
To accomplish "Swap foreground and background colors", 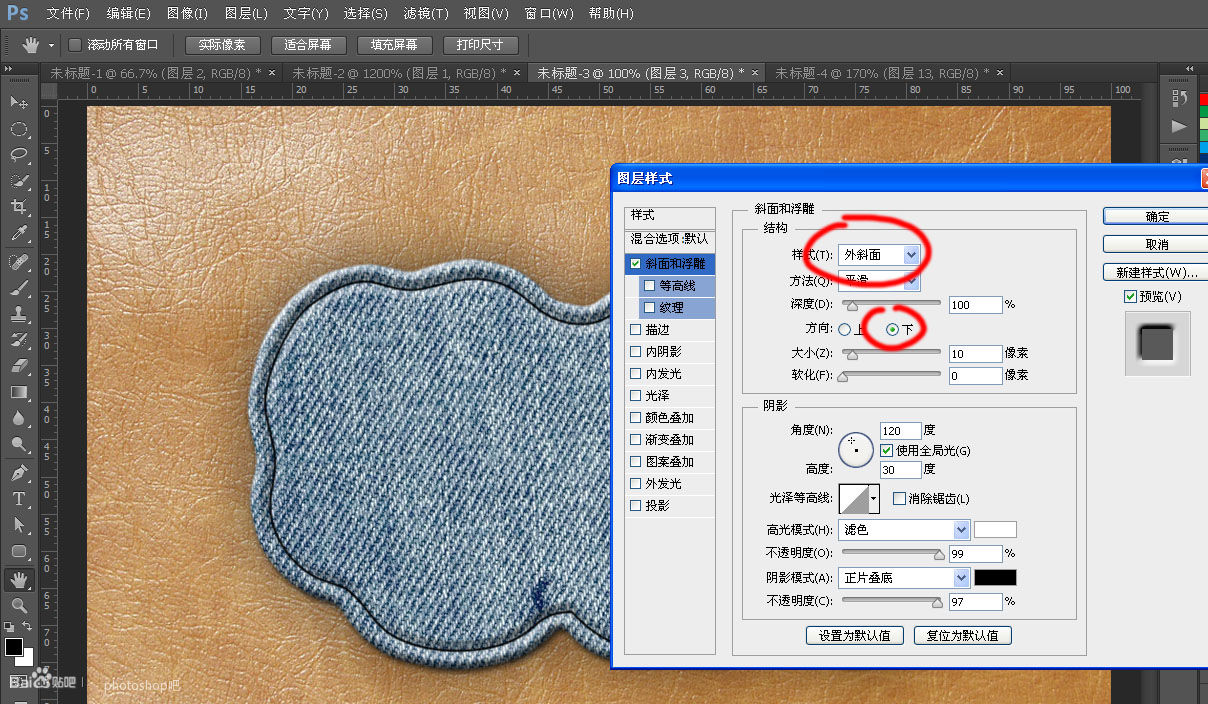I will pos(27,627).
